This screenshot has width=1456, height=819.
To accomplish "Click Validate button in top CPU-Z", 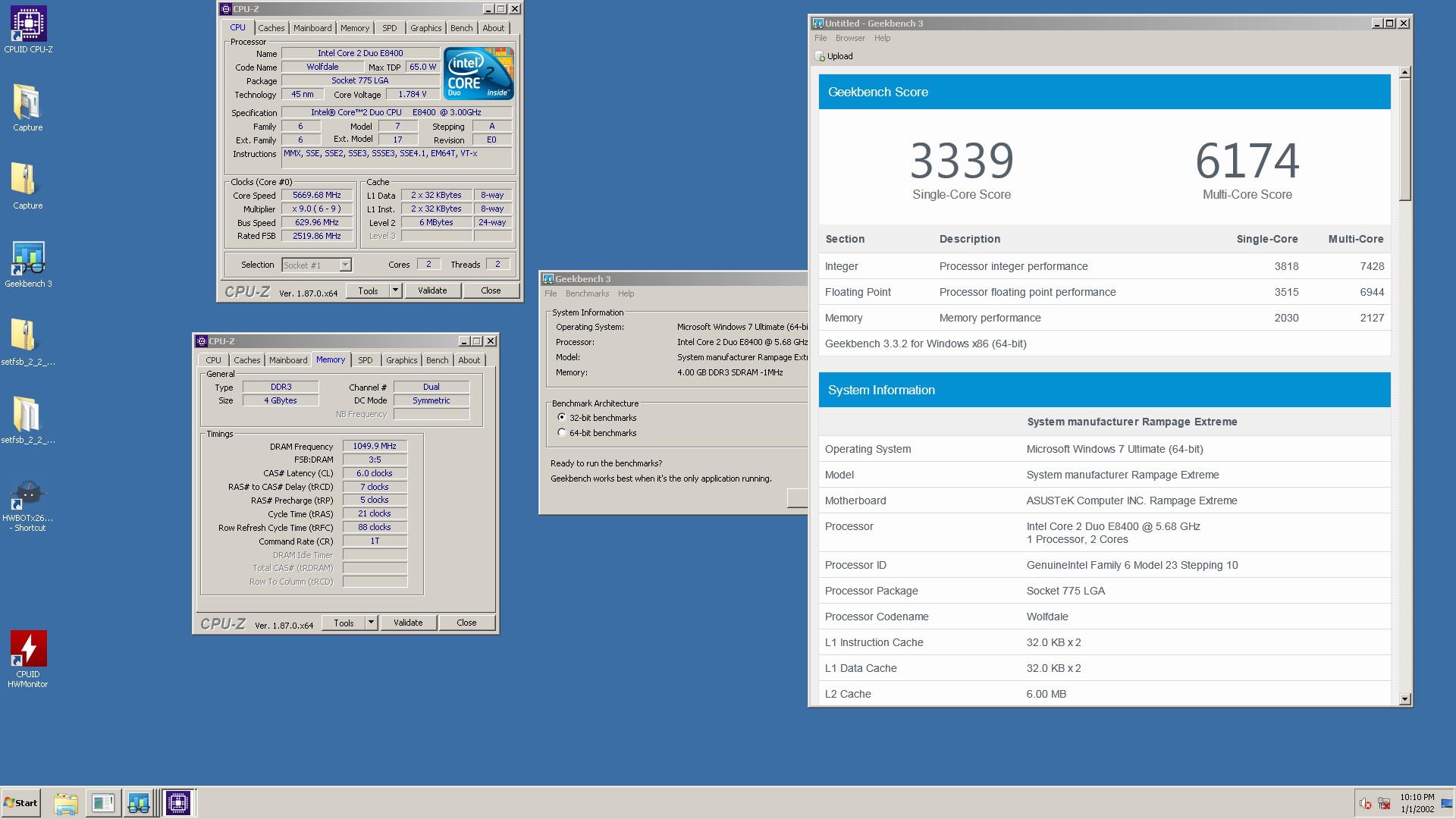I will pyautogui.click(x=432, y=290).
